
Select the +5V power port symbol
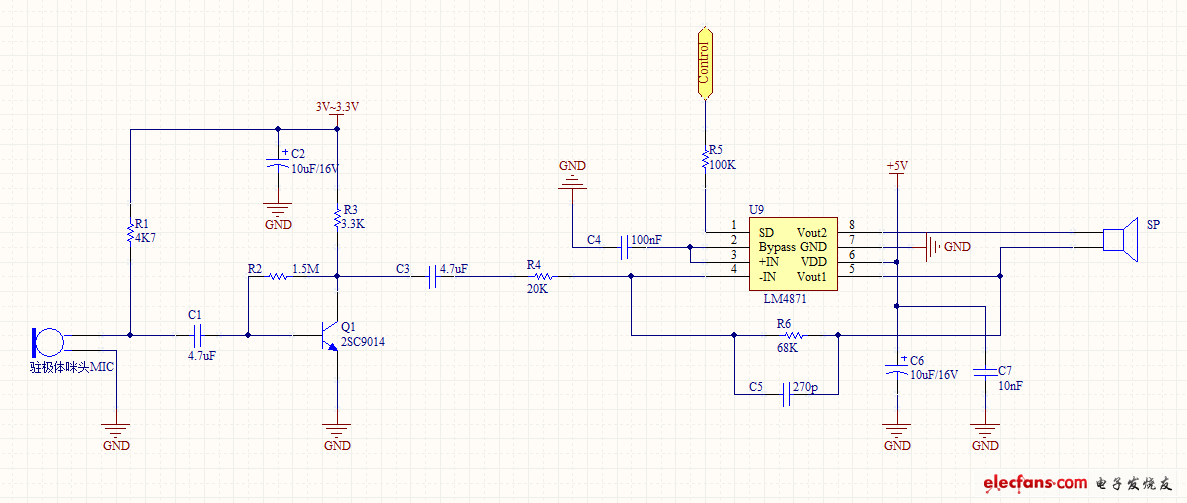[897, 168]
